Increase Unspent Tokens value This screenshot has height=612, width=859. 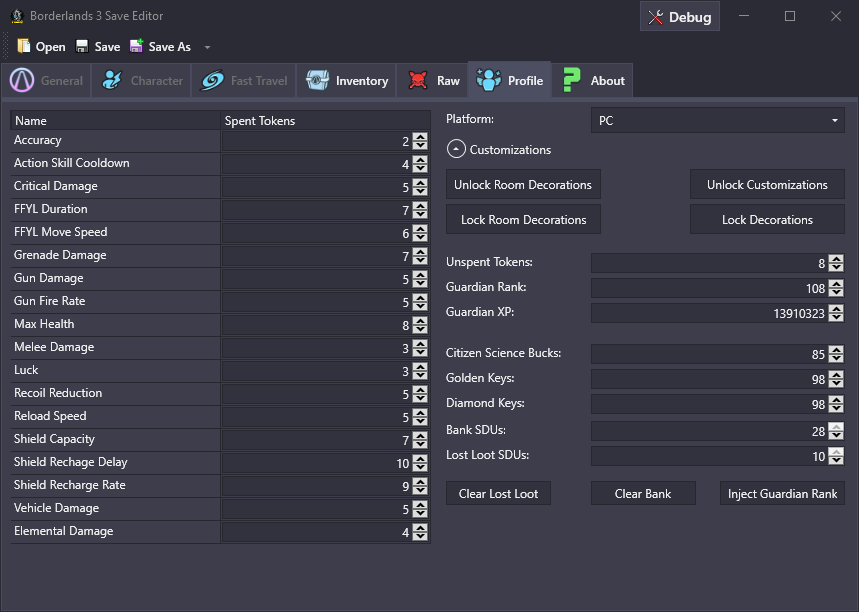click(x=835, y=259)
